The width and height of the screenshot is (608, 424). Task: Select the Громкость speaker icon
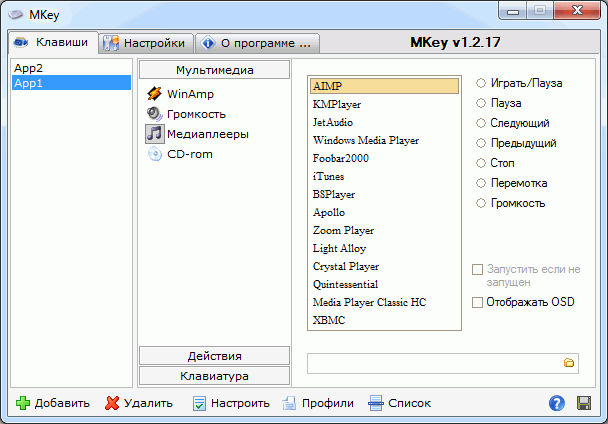click(154, 114)
